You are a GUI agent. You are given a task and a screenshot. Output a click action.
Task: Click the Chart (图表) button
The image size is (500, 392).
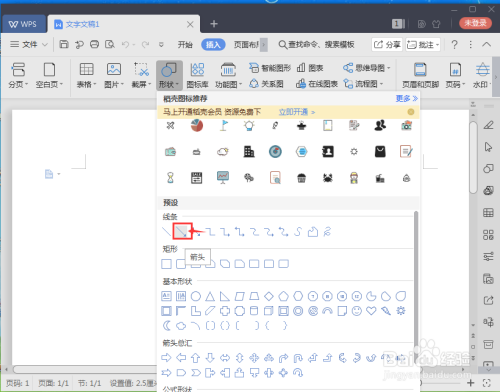(x=310, y=68)
